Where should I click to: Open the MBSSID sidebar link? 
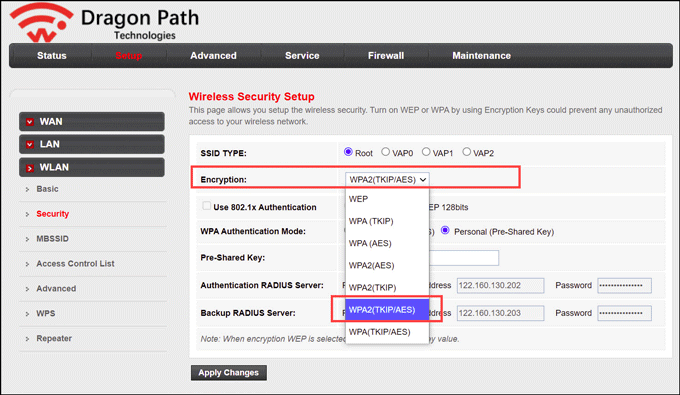(52, 239)
